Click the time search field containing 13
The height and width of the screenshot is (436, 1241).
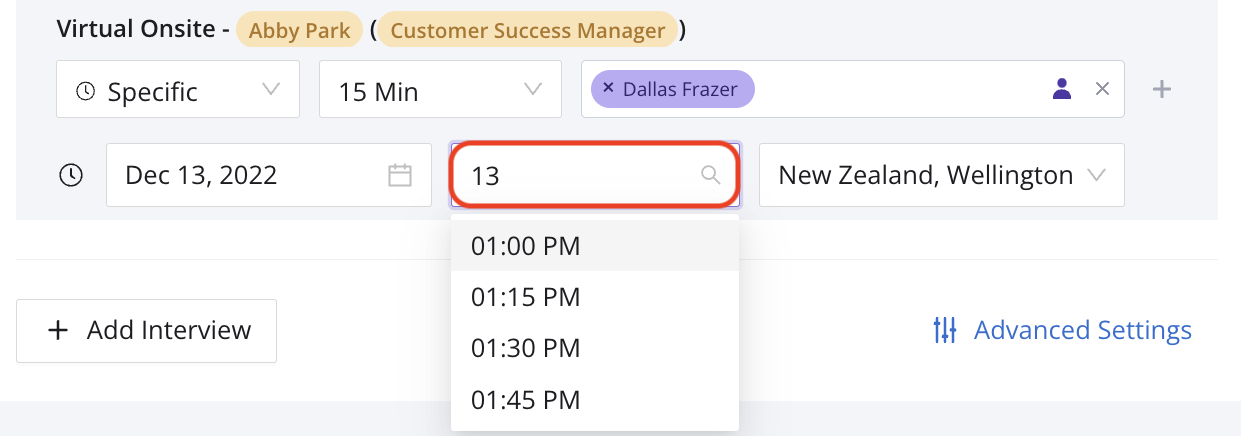580,175
